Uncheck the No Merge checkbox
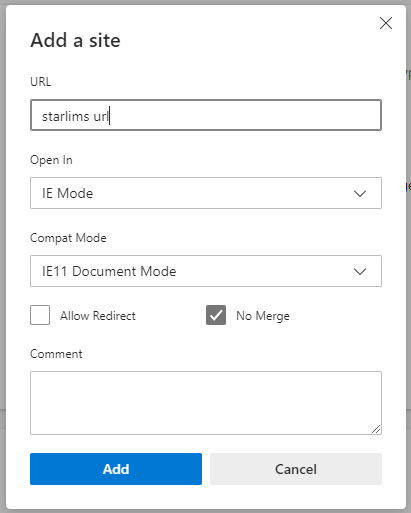This screenshot has height=513, width=411. point(216,315)
